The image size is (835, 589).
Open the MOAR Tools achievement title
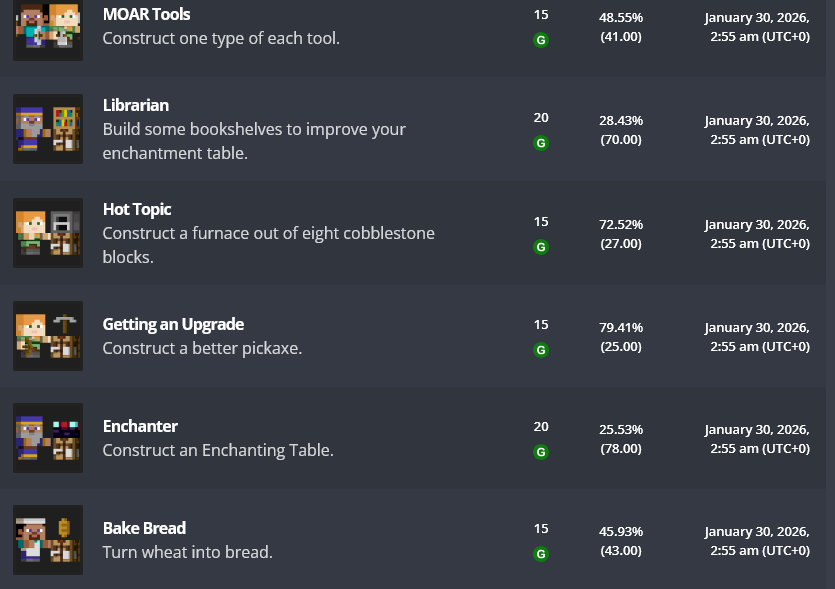tap(146, 15)
